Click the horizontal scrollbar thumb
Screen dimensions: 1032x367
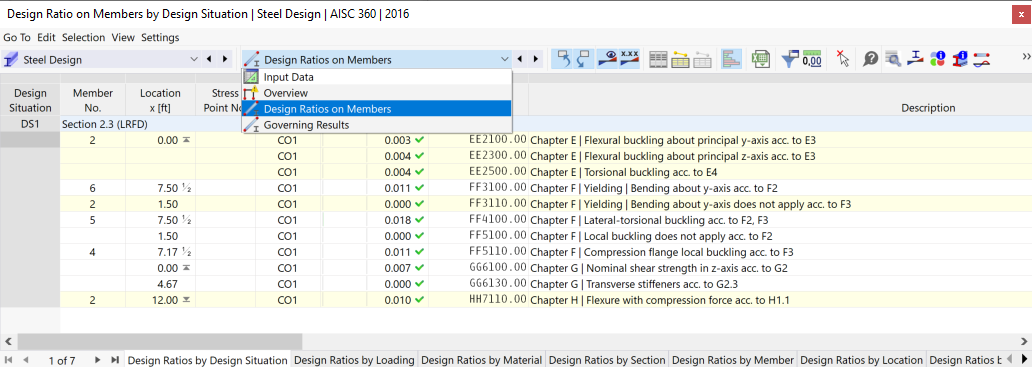(x=160, y=341)
